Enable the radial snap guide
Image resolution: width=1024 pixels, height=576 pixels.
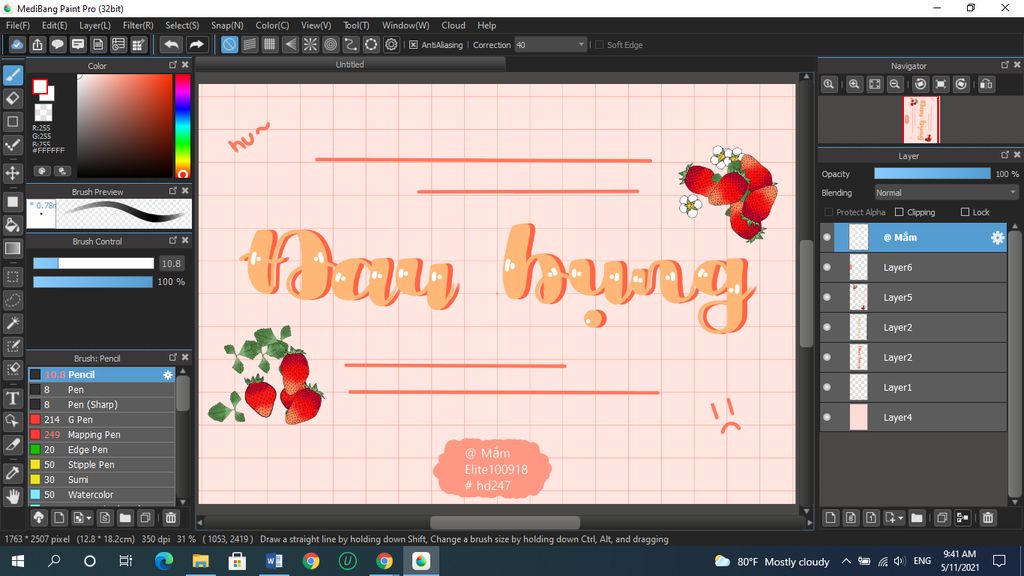pos(310,44)
